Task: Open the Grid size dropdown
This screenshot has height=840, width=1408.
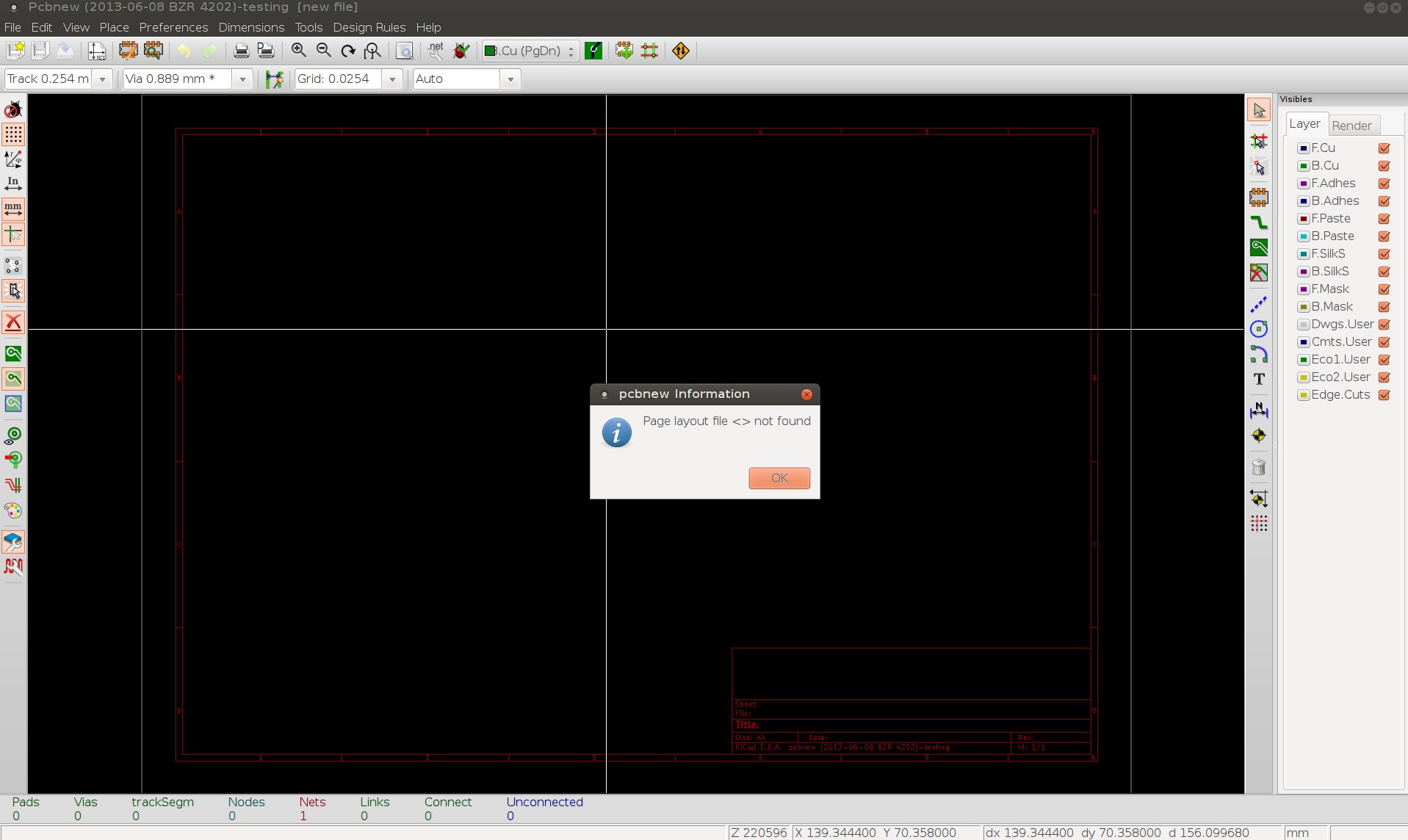Action: point(392,79)
